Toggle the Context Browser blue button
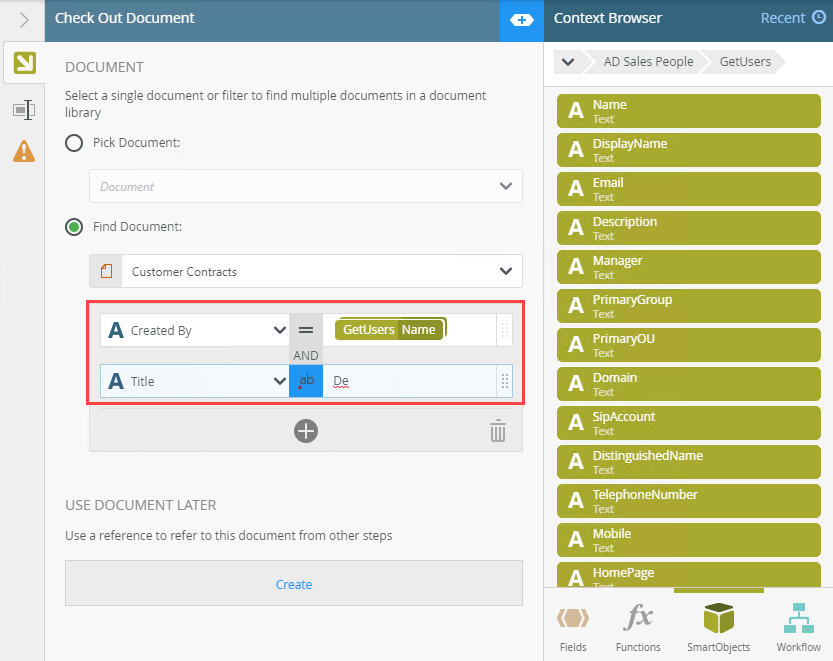833x661 pixels. [521, 19]
